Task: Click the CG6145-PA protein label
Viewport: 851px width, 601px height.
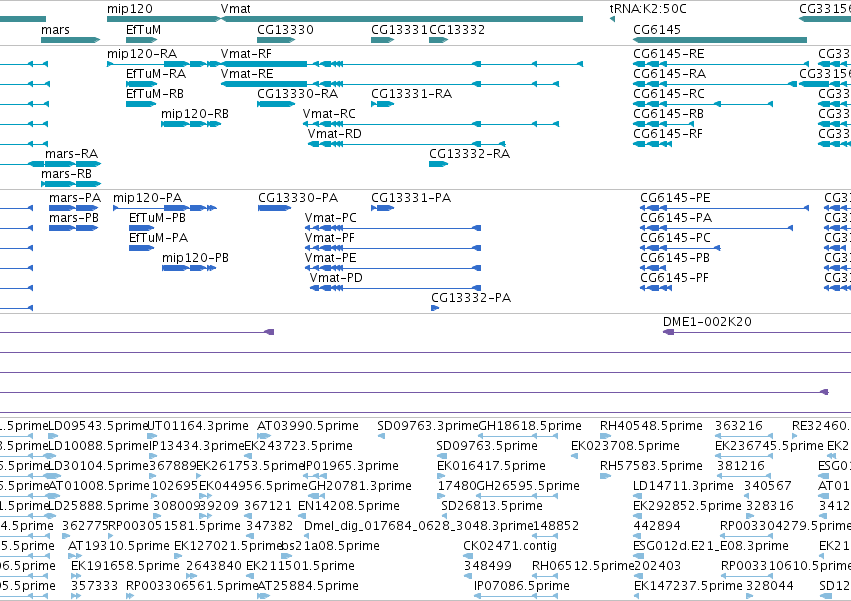Action: pos(676,218)
